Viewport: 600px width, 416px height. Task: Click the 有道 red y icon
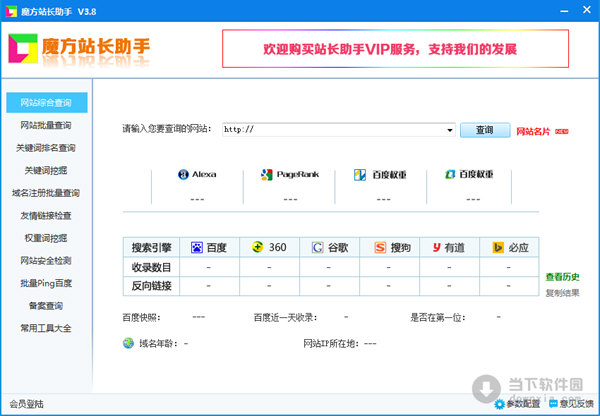point(437,248)
